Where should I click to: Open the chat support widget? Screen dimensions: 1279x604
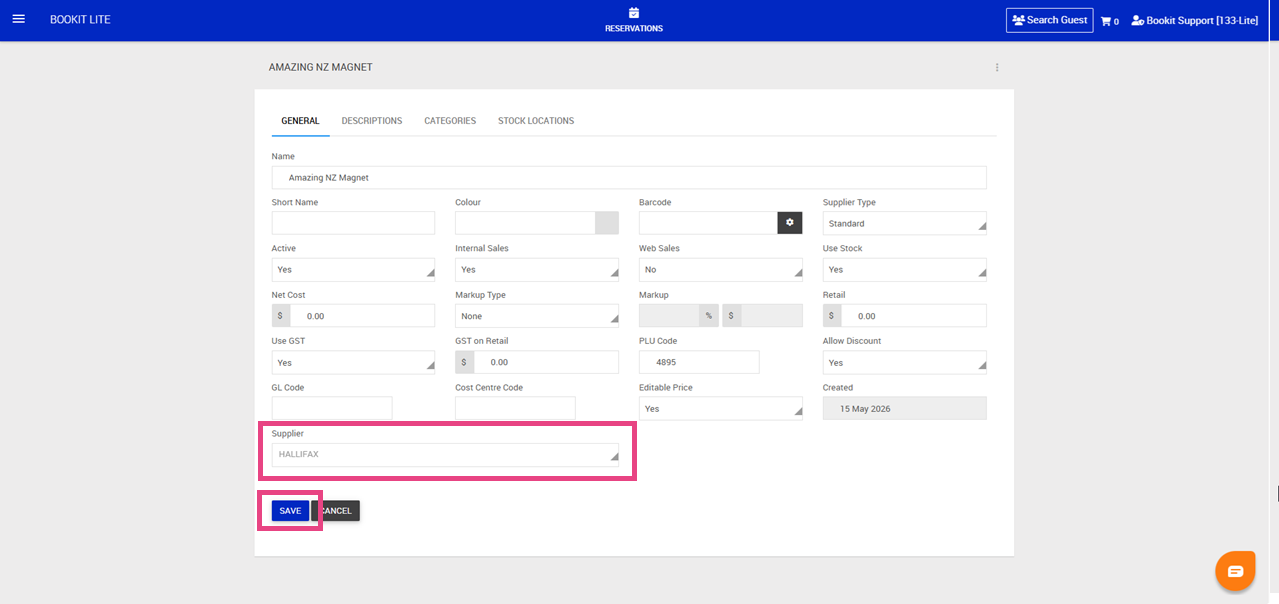1235,571
